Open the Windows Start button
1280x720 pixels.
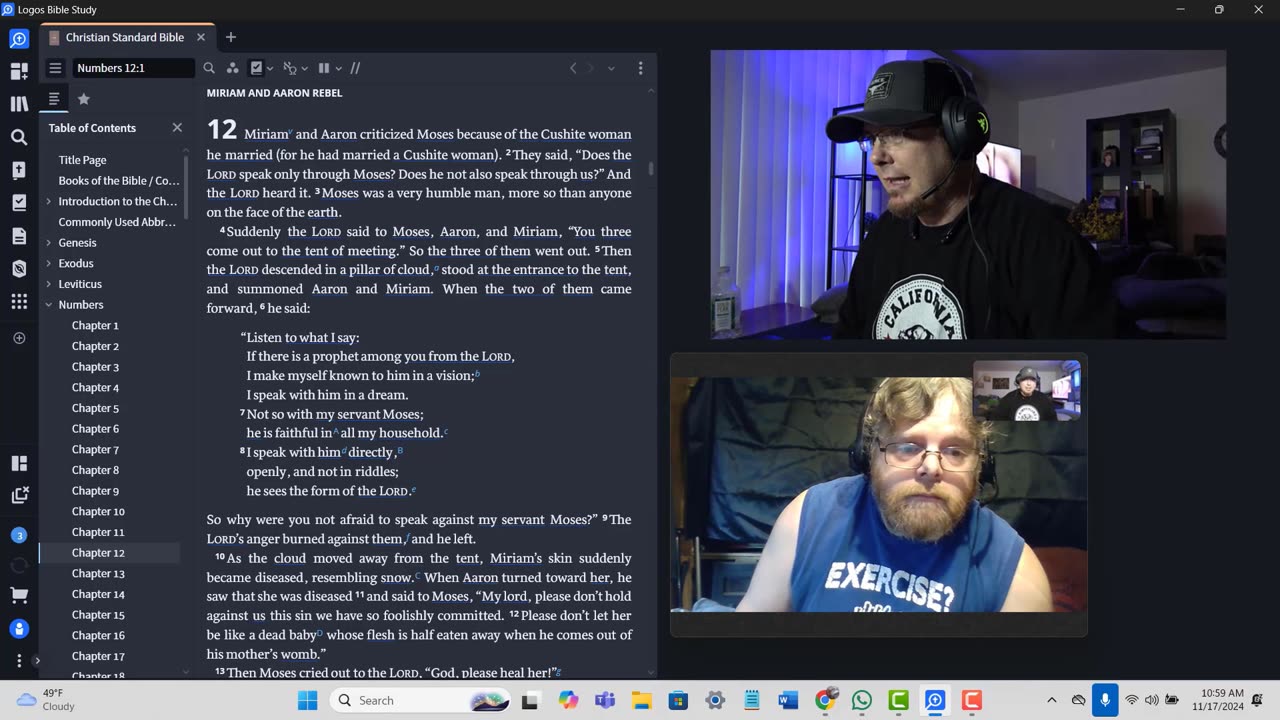(307, 700)
